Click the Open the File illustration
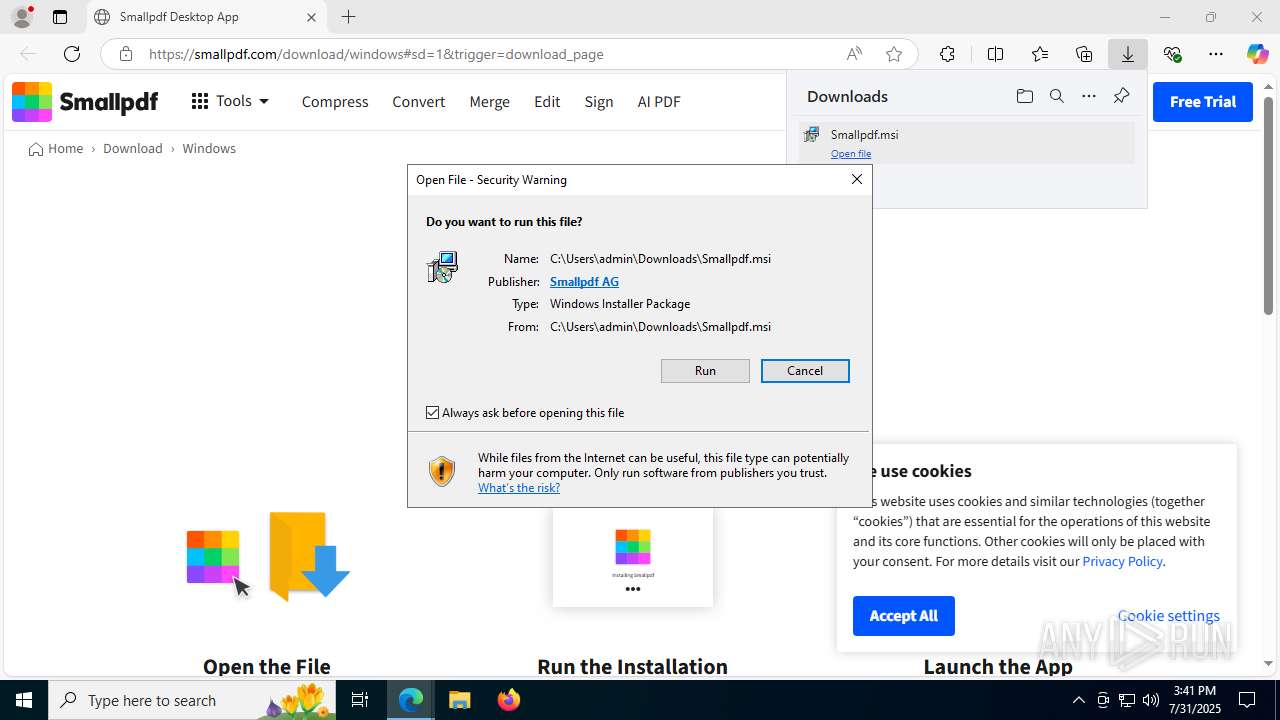The image size is (1280, 720). [x=268, y=556]
